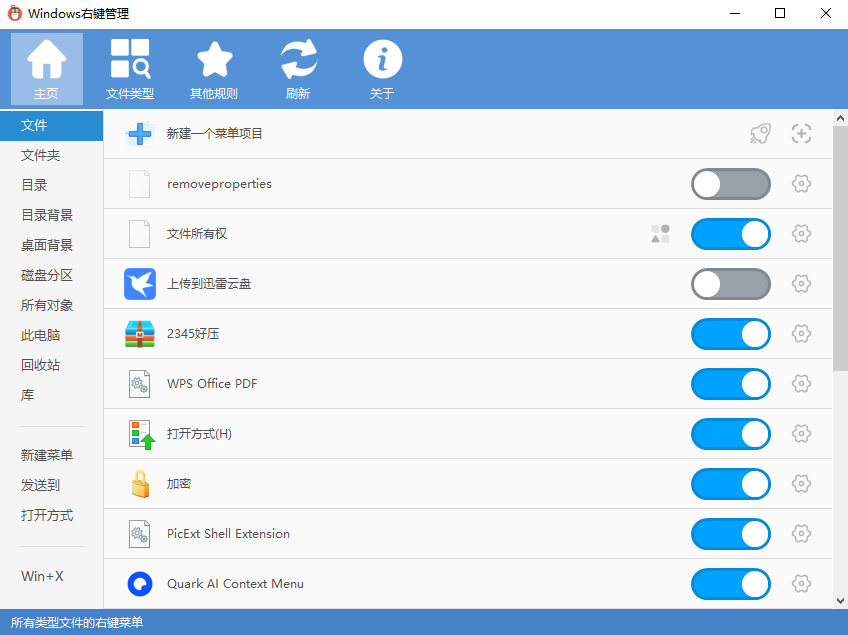Click the removeproperties item name
This screenshot has width=848, height=635.
(x=219, y=184)
